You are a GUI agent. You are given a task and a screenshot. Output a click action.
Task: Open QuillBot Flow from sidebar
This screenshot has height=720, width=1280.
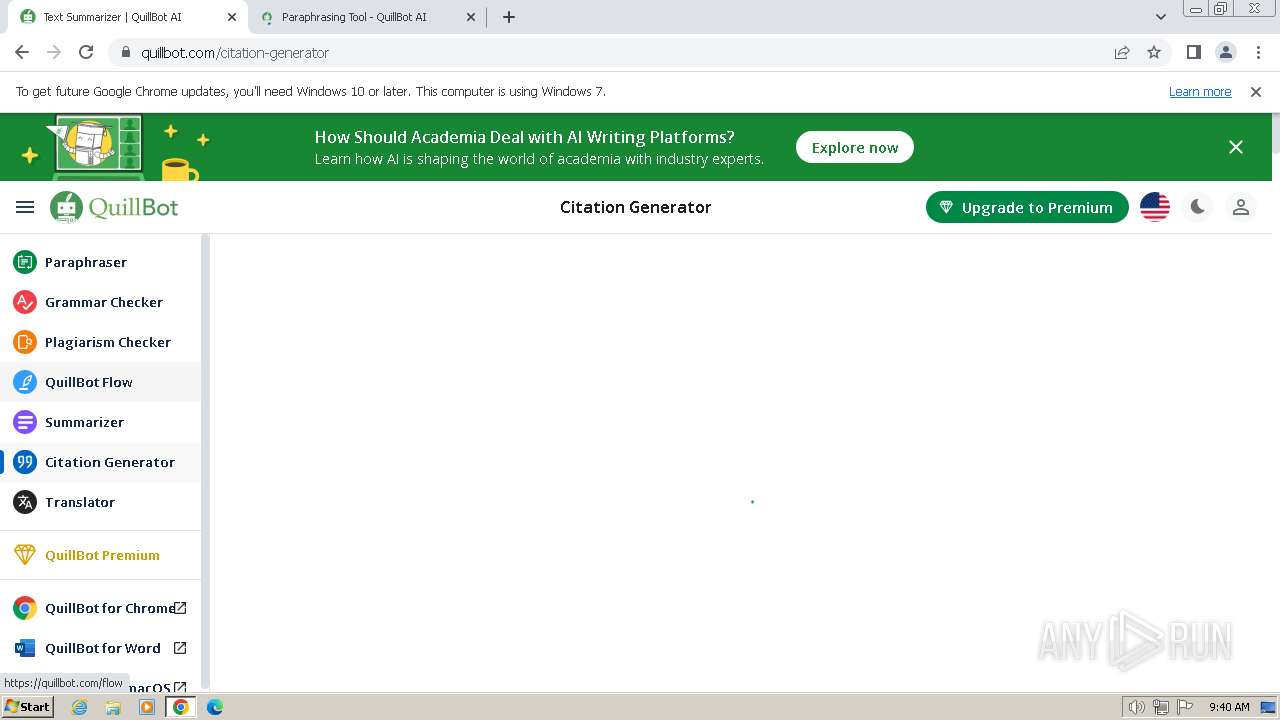tap(100, 382)
